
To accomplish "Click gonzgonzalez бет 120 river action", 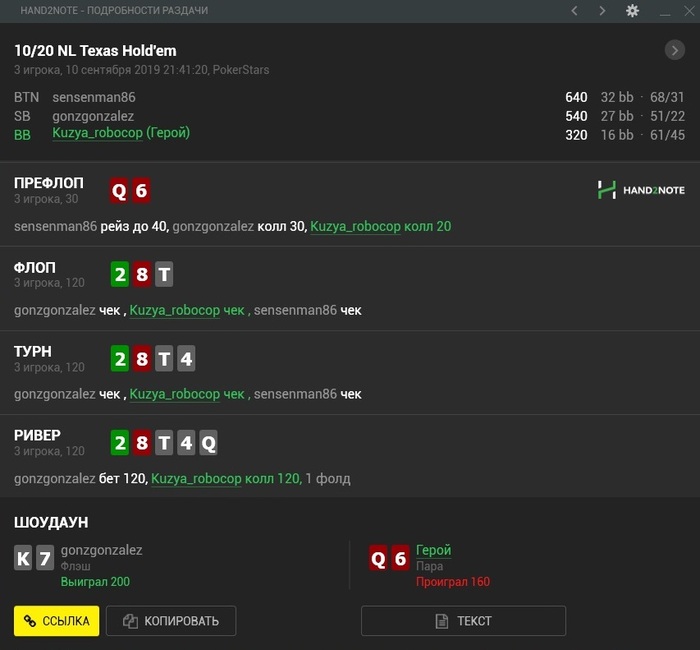I will click(80, 479).
